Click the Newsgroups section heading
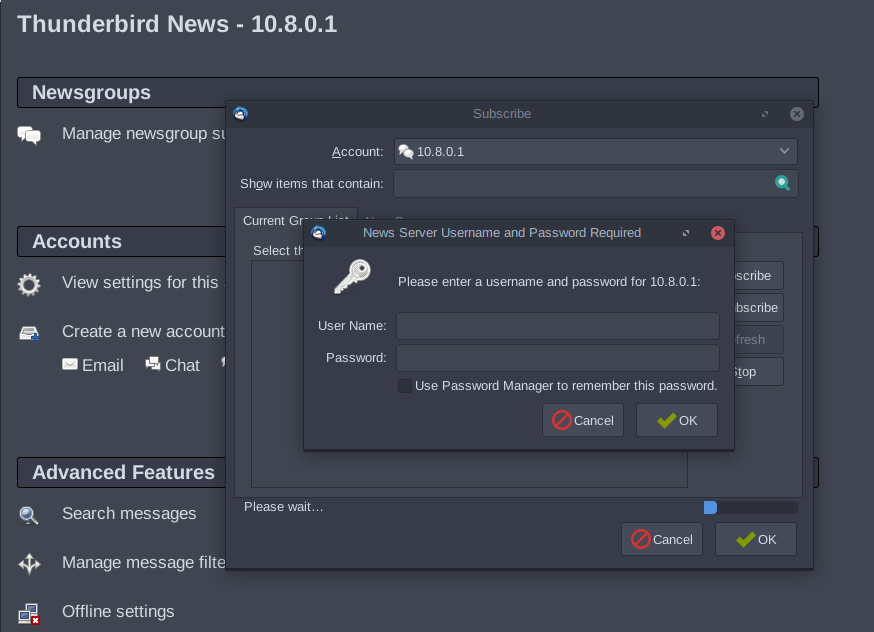Viewport: 874px width, 632px height. [x=91, y=93]
